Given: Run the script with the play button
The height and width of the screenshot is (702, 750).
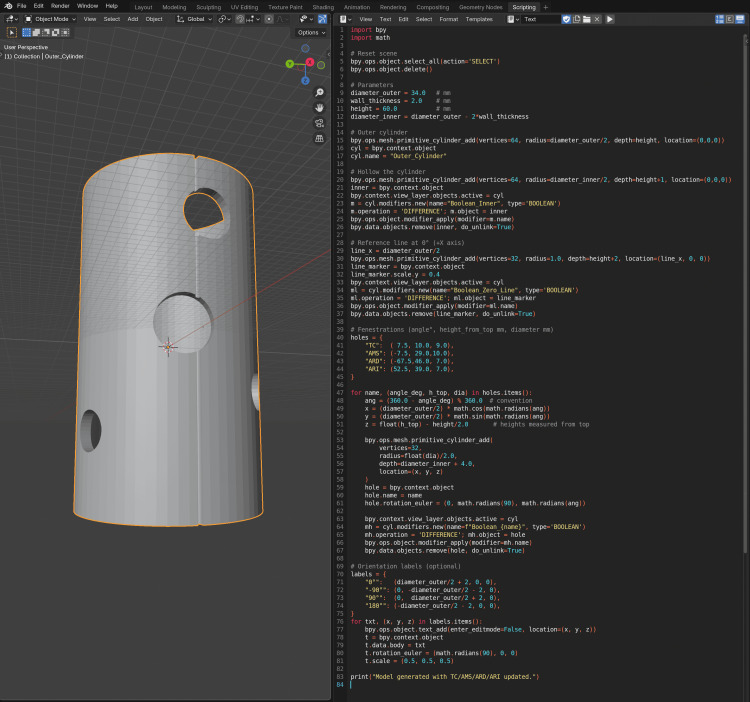Looking at the screenshot, I should click(609, 19).
